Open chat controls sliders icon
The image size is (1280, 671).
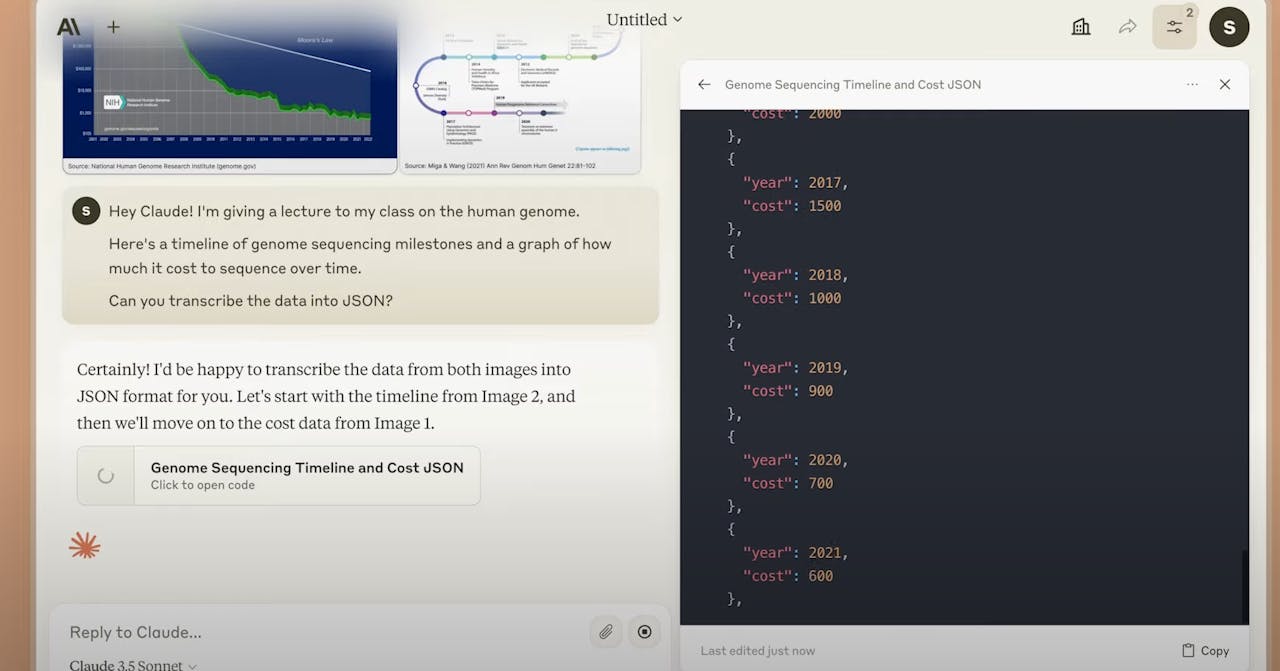click(x=1174, y=27)
